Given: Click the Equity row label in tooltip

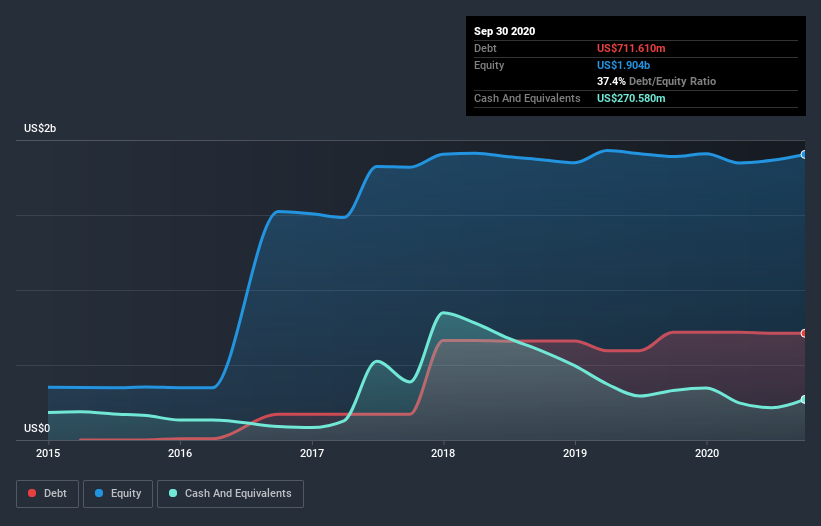Looking at the screenshot, I should click(x=489, y=65).
